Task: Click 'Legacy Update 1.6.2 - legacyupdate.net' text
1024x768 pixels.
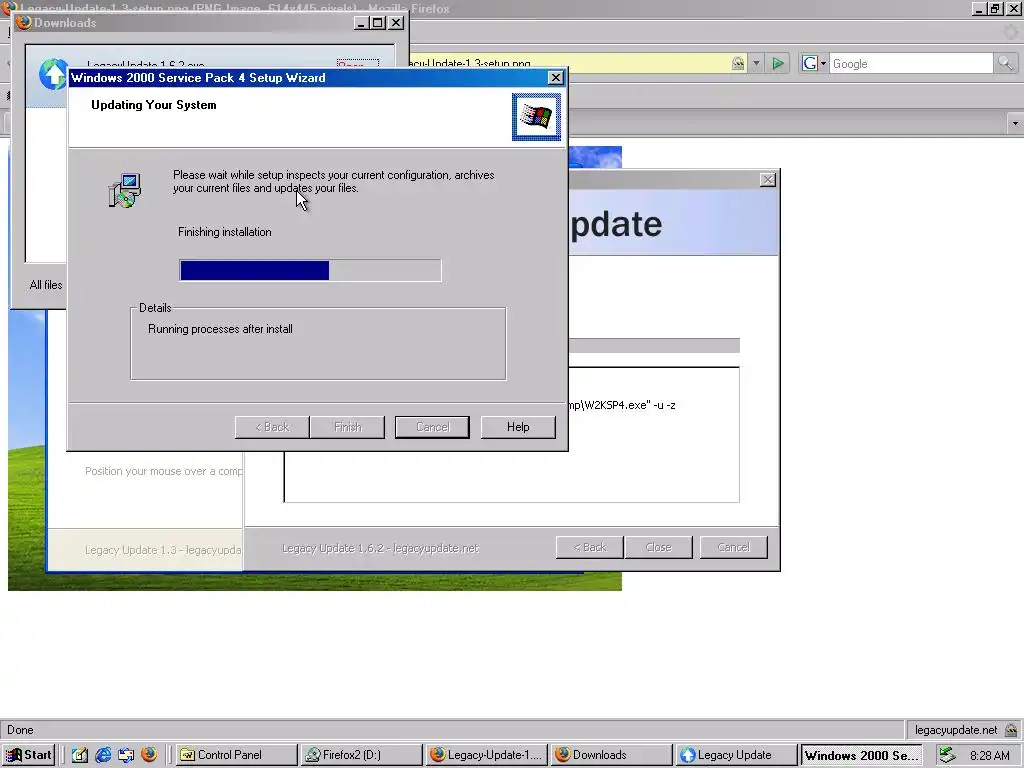Action: pos(380,549)
